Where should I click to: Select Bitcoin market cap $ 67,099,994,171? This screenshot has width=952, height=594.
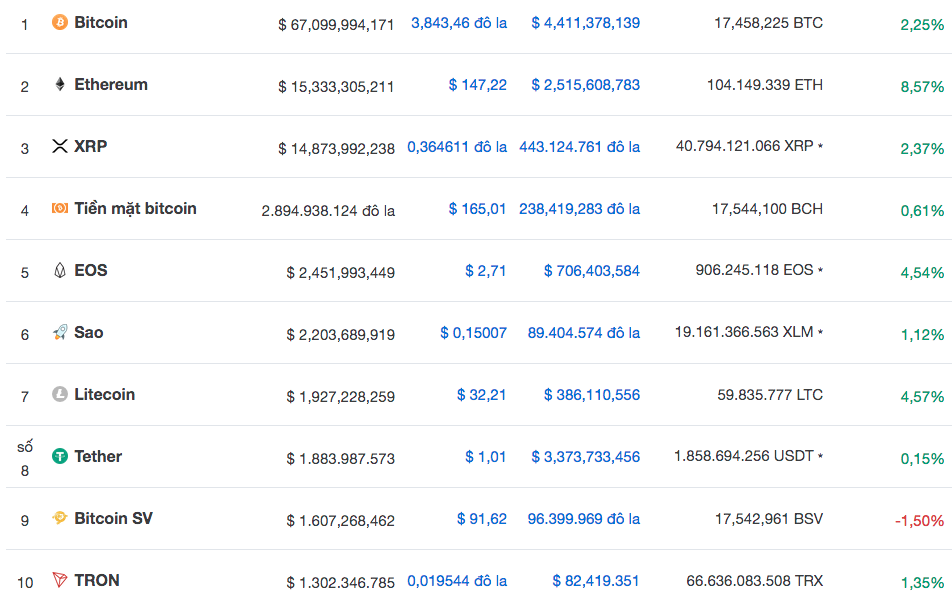click(336, 25)
